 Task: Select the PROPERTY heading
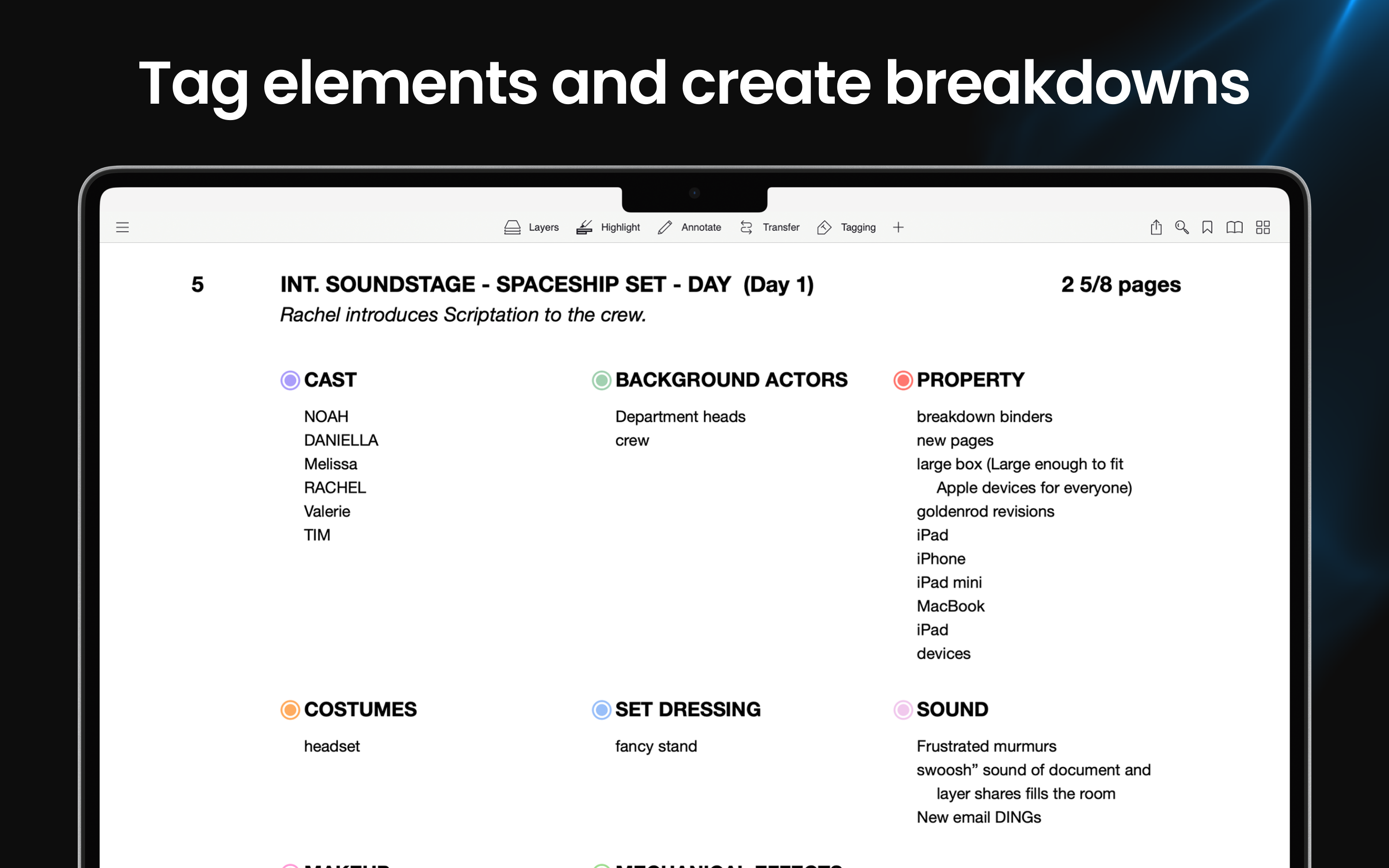970,380
